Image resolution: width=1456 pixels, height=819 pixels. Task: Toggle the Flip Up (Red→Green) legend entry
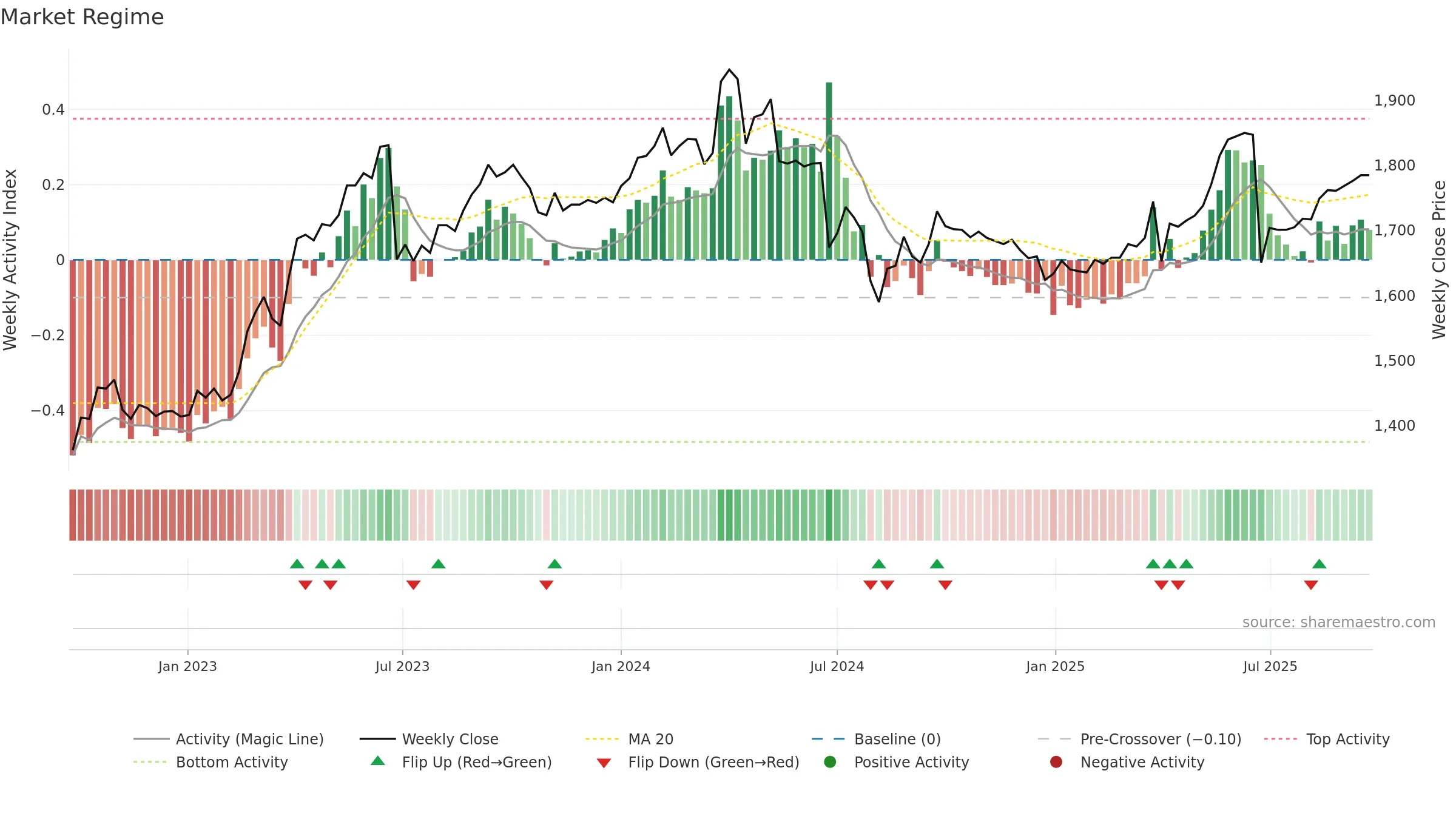[461, 762]
